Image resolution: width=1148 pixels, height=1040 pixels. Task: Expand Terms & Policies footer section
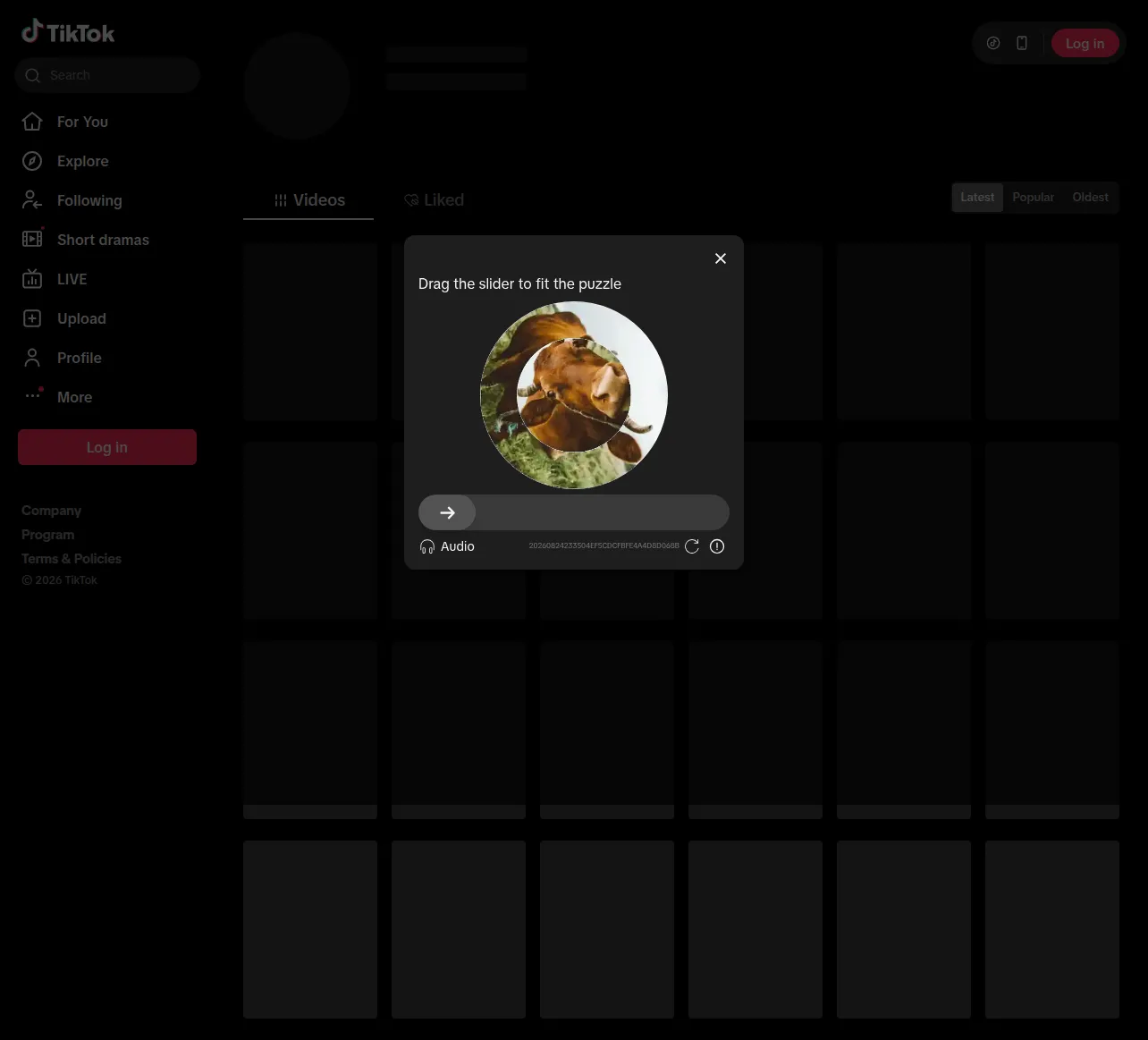(72, 559)
